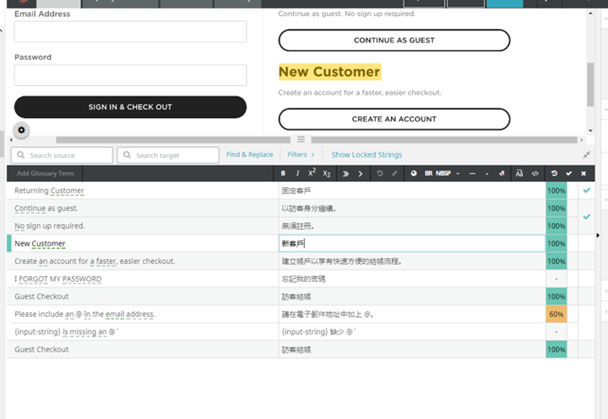Confirm translation using toolbar checkmark
Viewport: 608px width, 419px height.
click(x=570, y=174)
